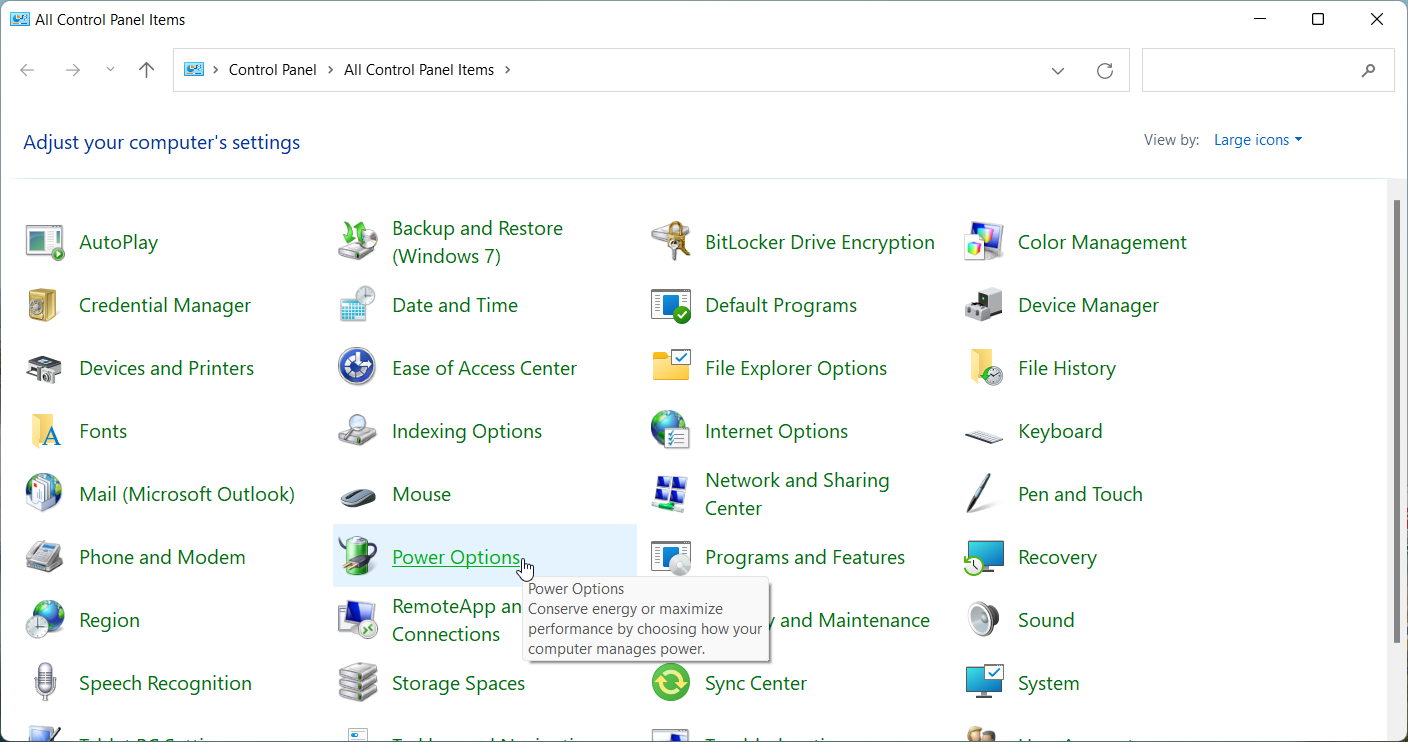Click the Device Manager icon
The height and width of the screenshot is (742, 1408).
(x=984, y=305)
